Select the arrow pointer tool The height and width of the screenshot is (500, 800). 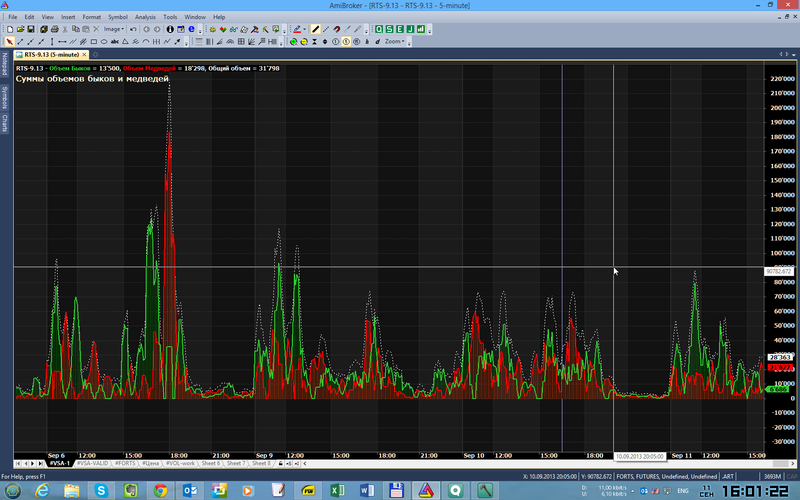tap(10, 41)
